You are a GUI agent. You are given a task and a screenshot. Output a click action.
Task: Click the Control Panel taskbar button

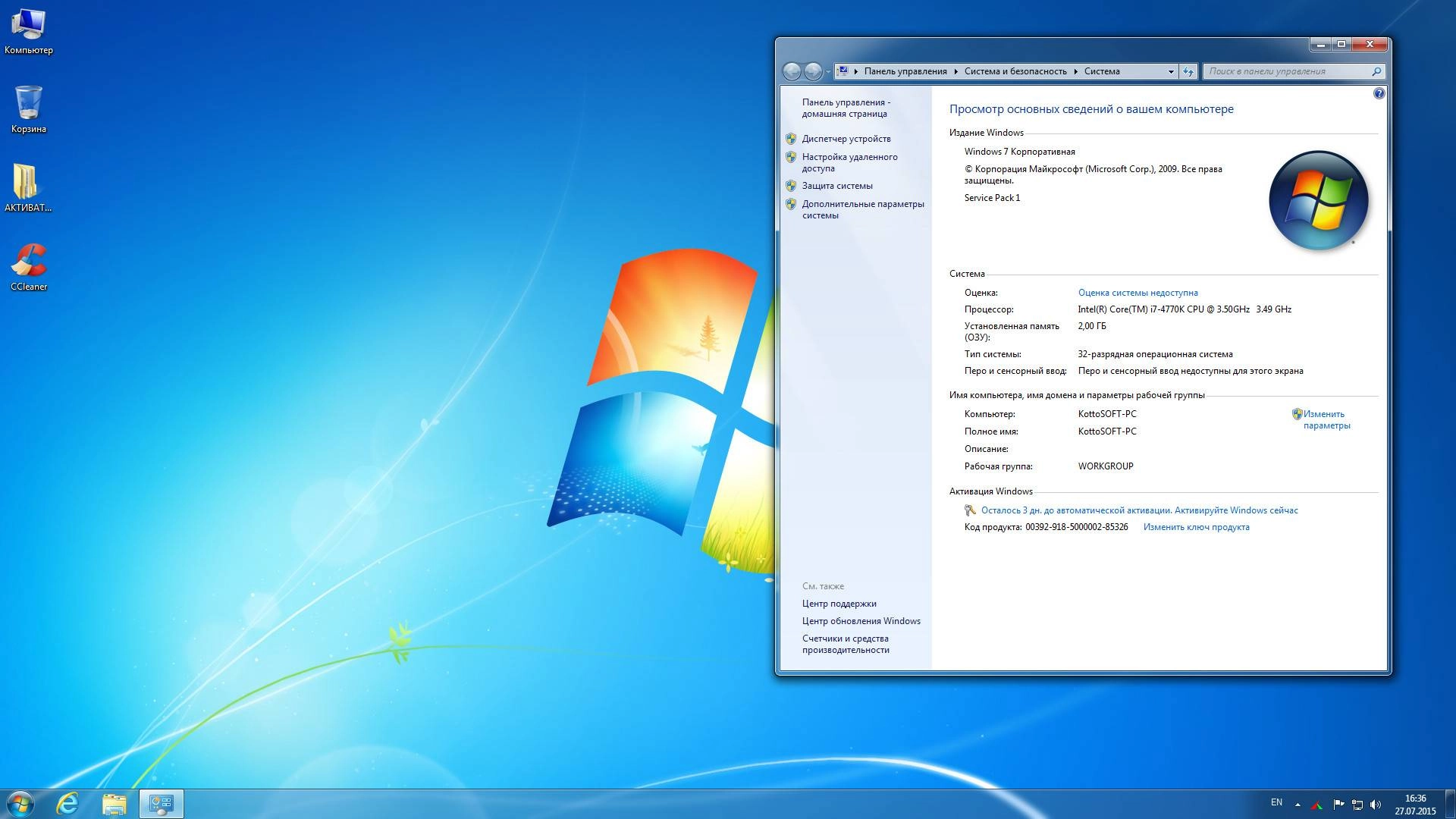tap(161, 804)
